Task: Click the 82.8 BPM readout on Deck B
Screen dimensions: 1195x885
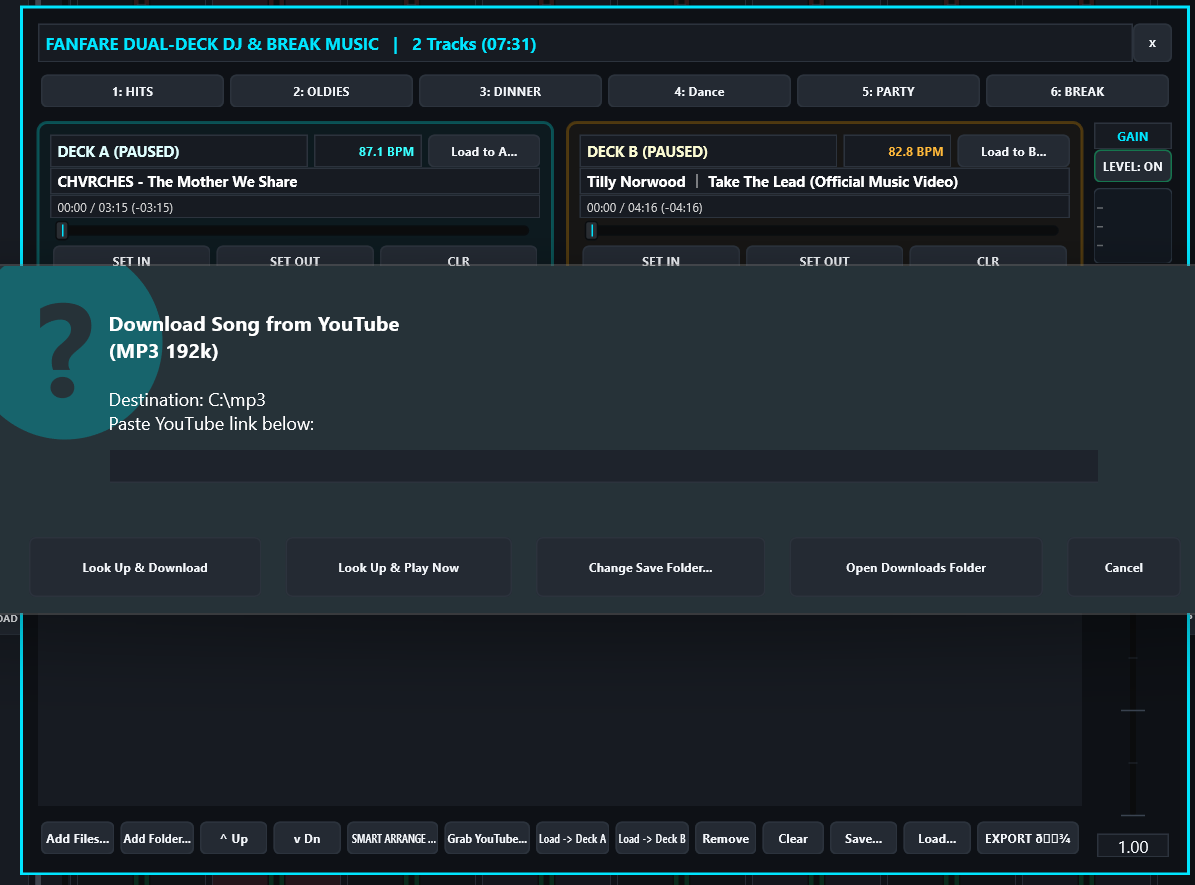Action: click(x=899, y=152)
